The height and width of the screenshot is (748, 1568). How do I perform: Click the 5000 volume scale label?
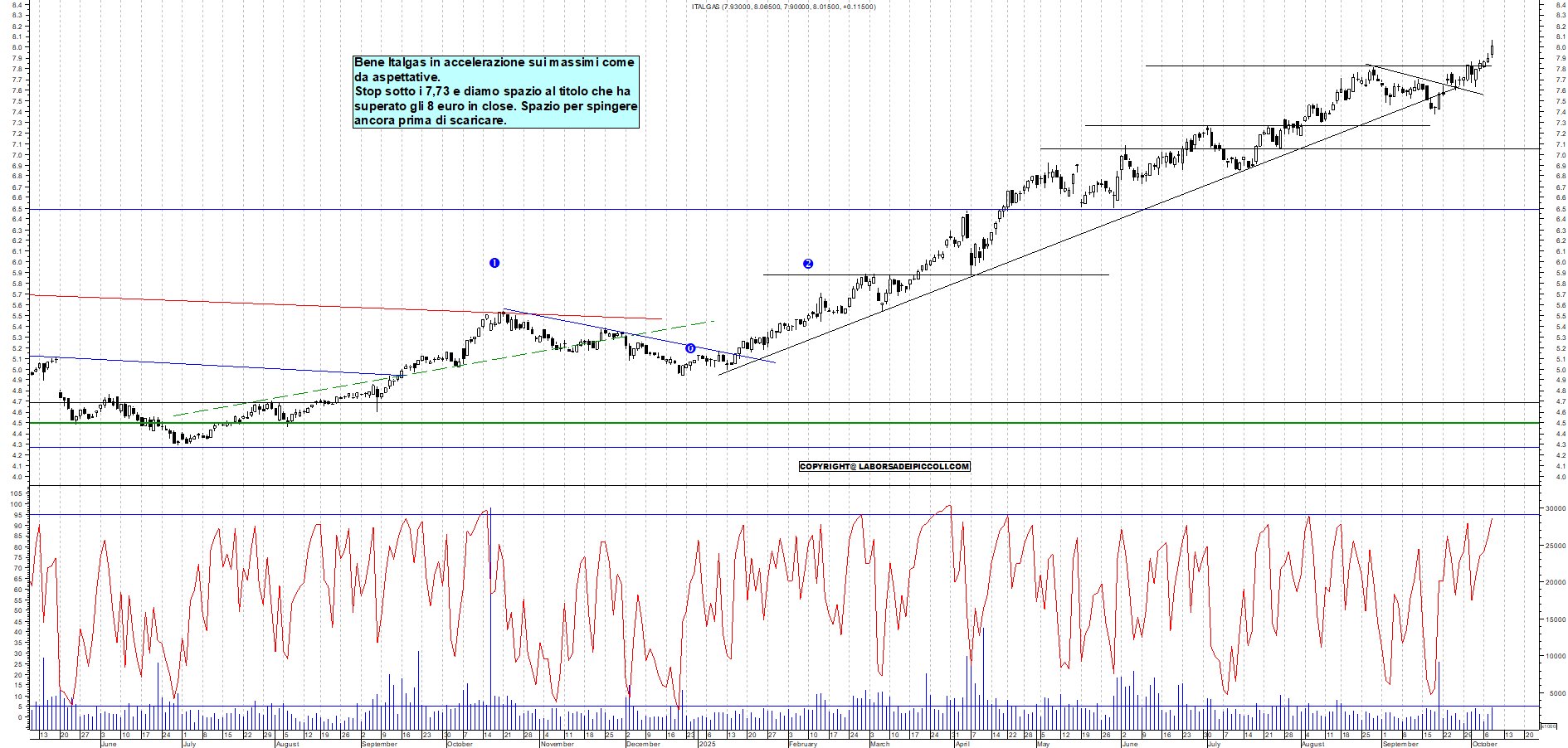[x=1556, y=693]
